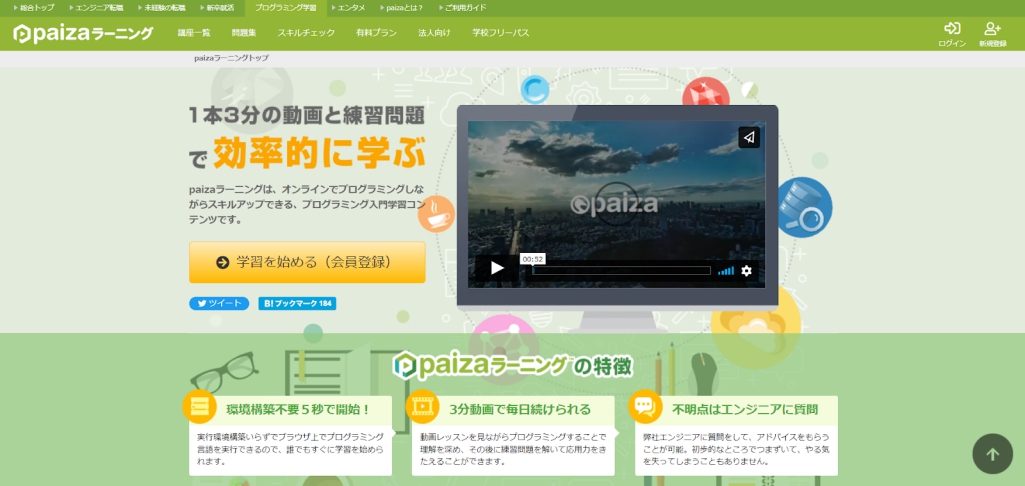Screen dimensions: 1025x486
Task: Click the orange Java coffee cup icon
Action: click(436, 213)
